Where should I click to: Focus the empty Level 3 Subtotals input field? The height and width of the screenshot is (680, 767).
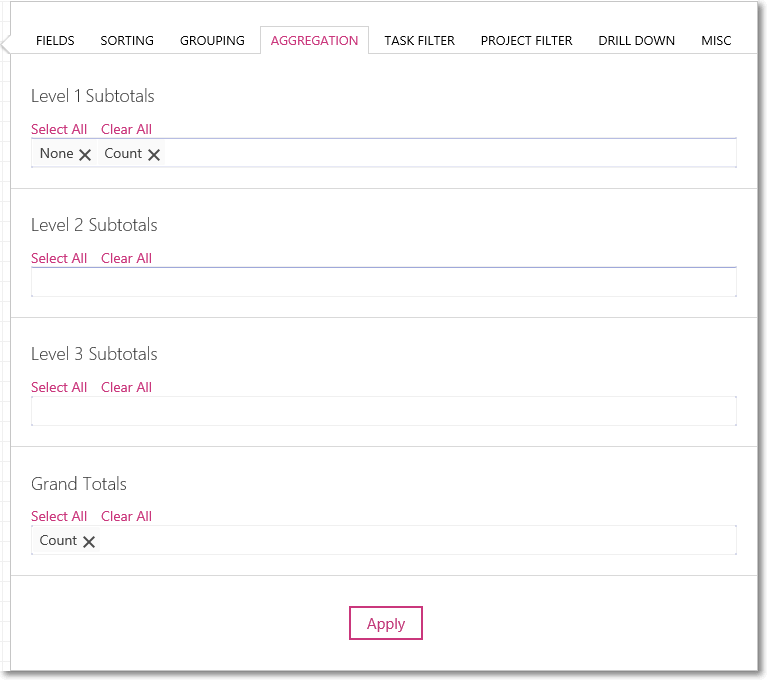coord(384,411)
